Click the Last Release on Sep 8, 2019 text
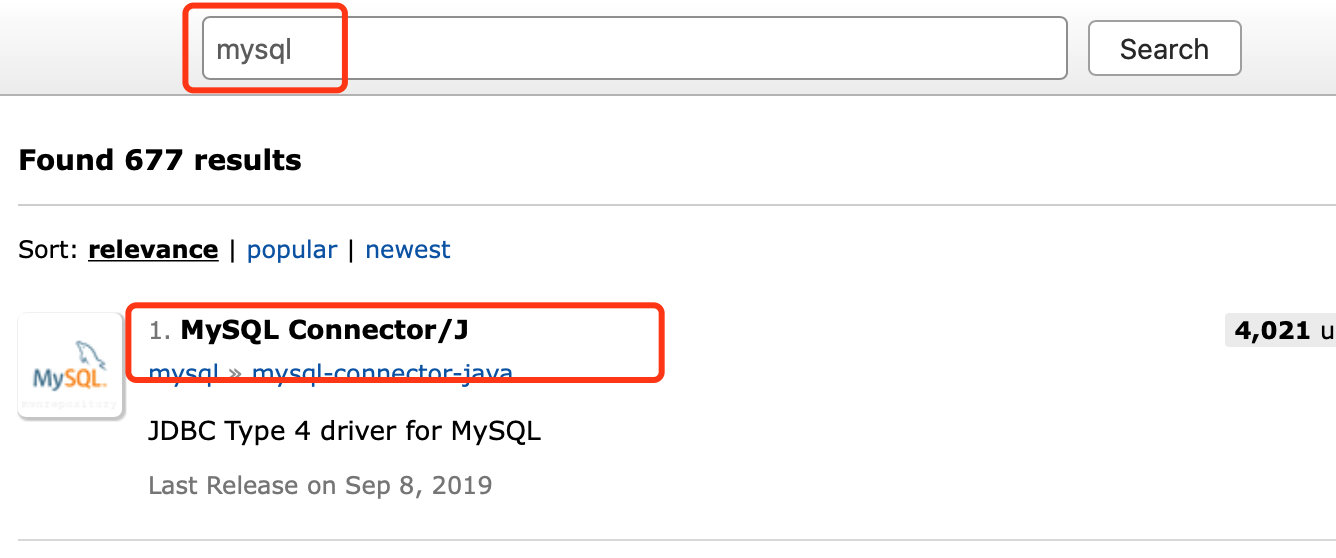 tap(320, 486)
